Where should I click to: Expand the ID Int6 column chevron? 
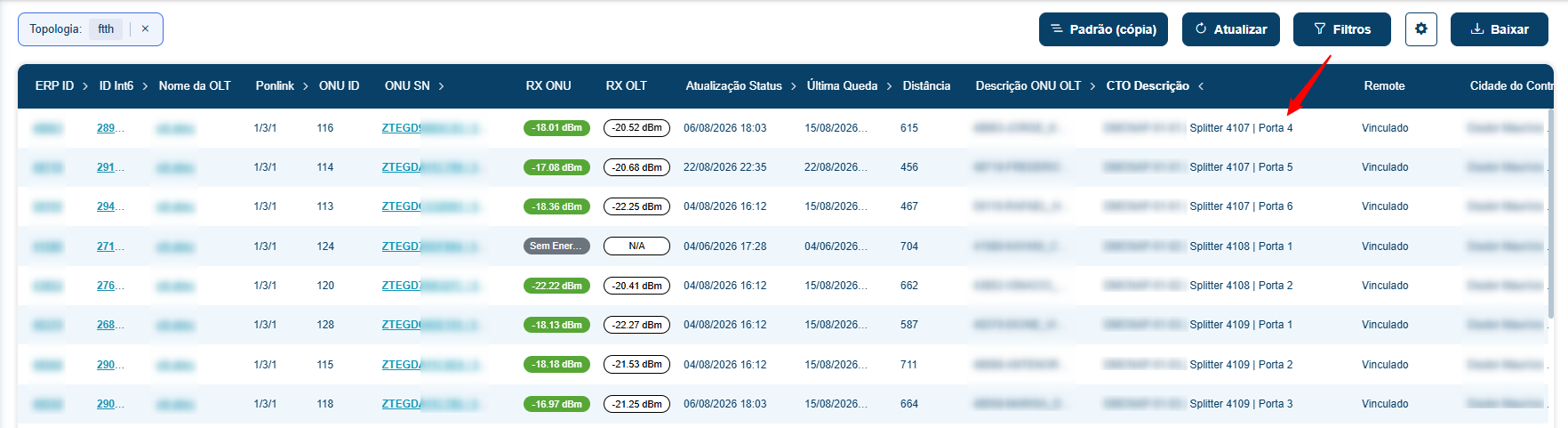[x=145, y=86]
